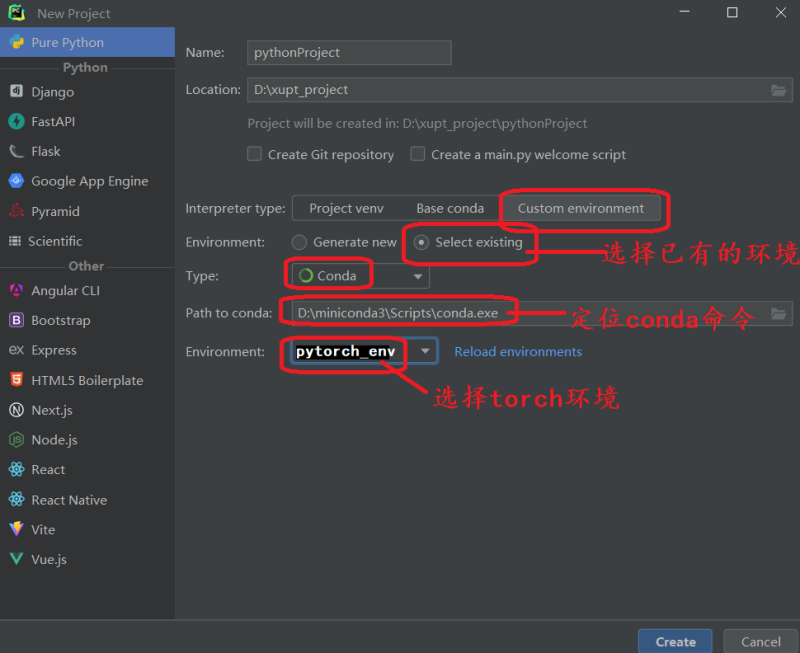Click the Reload environments link
The width and height of the screenshot is (800, 653).
point(518,352)
